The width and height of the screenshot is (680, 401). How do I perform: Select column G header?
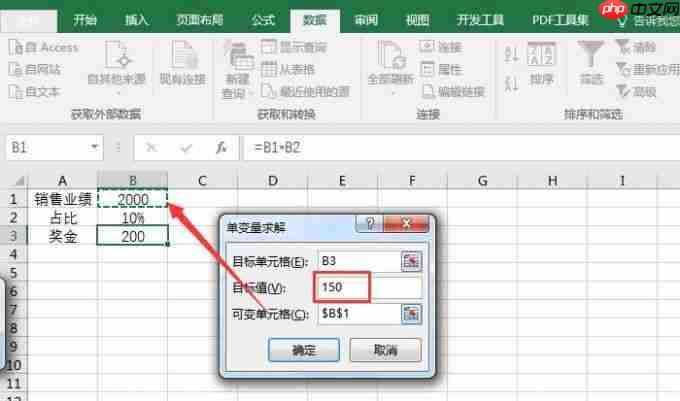[x=482, y=180]
